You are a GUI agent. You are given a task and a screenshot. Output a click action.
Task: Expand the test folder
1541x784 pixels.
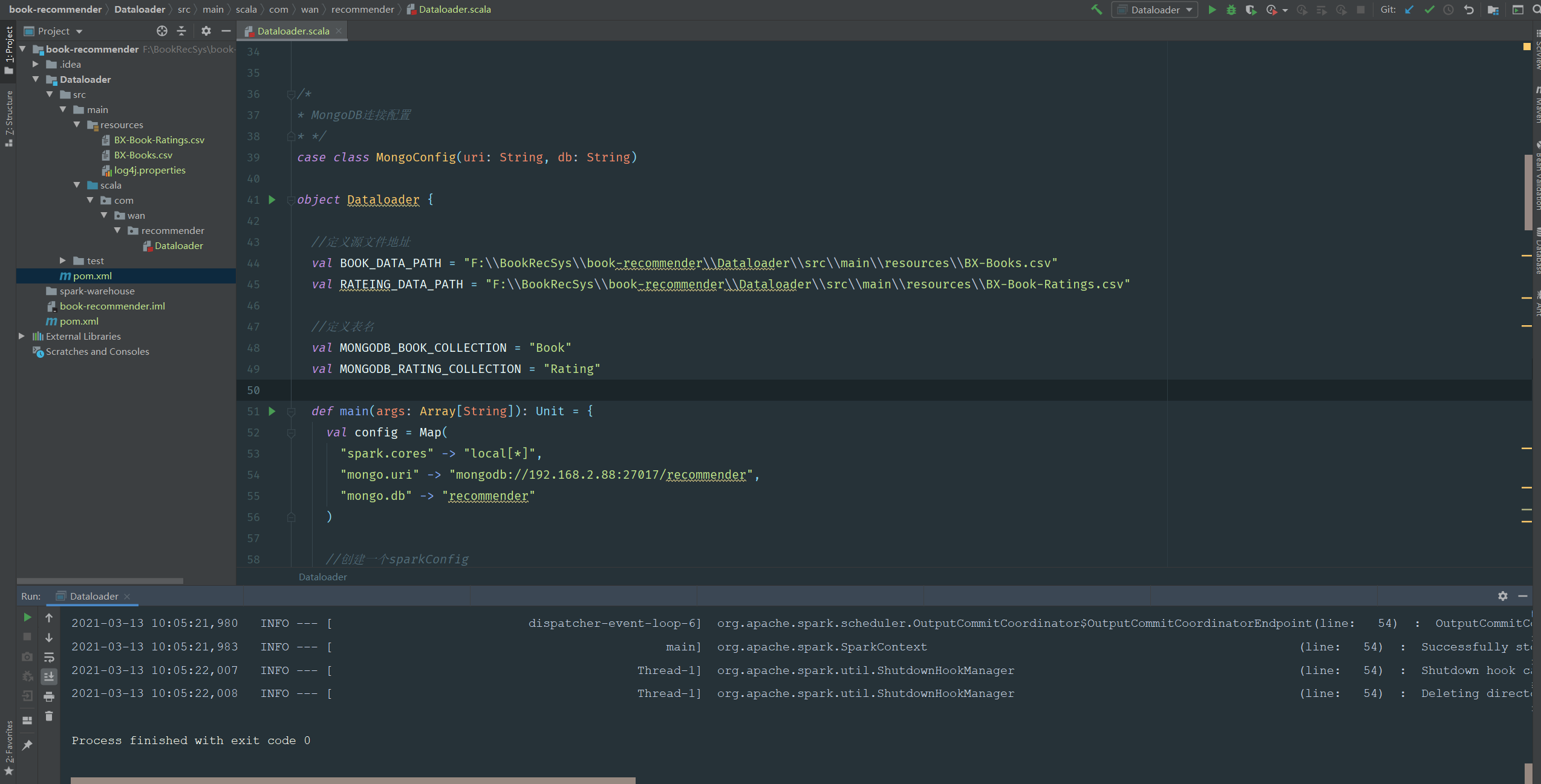coord(63,261)
